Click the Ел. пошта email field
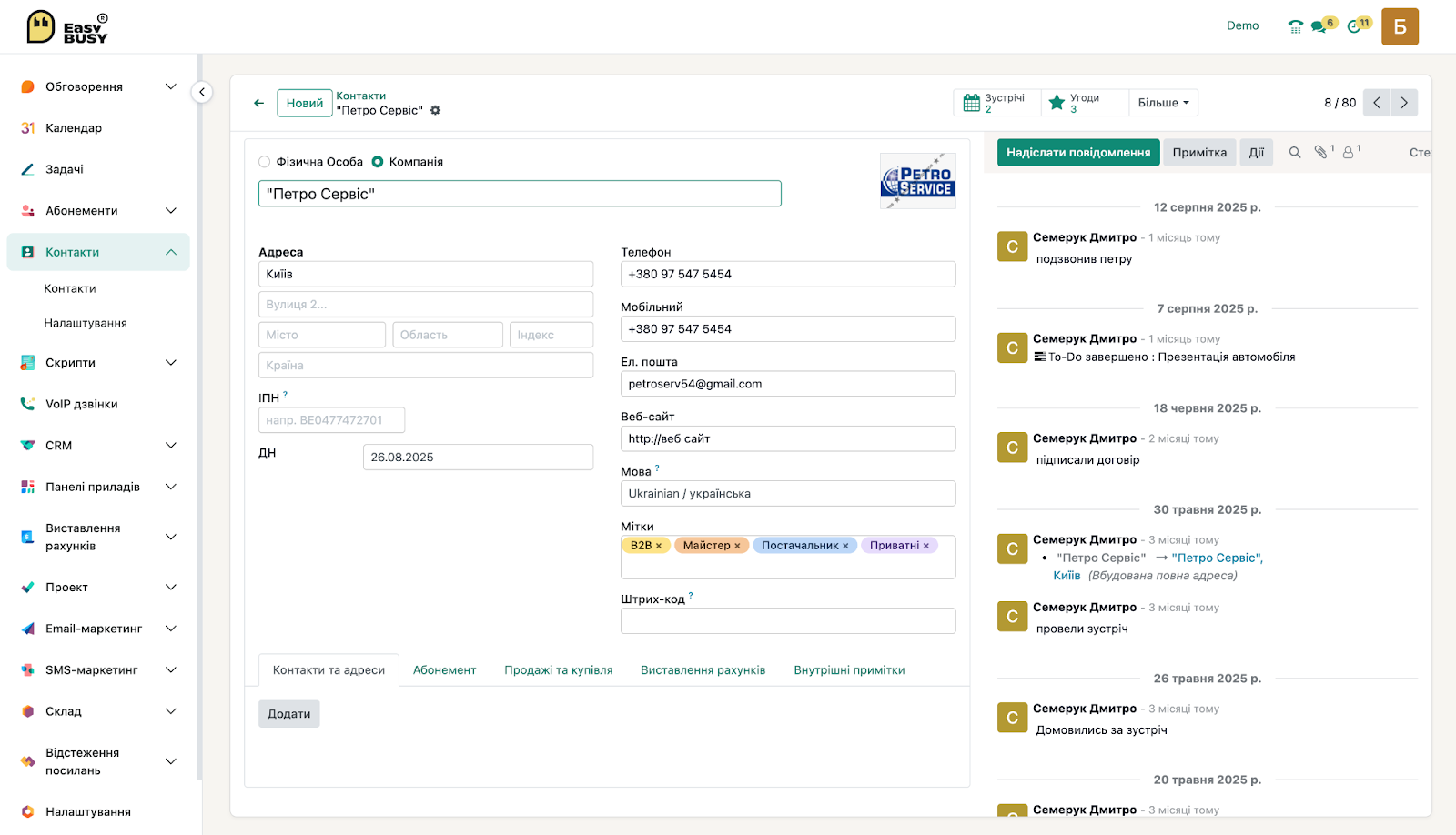 coord(788,384)
